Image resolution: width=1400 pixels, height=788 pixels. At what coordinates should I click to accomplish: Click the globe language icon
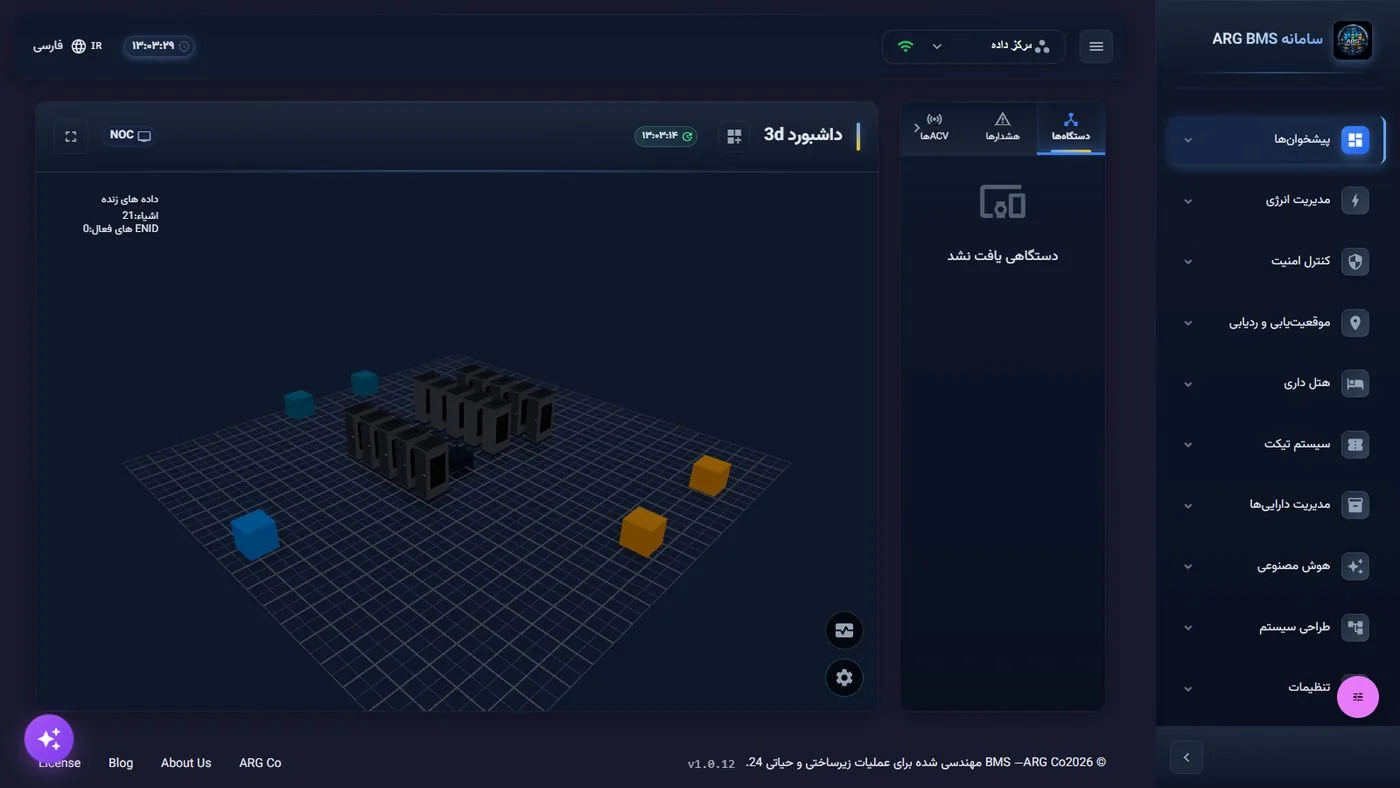click(79, 46)
